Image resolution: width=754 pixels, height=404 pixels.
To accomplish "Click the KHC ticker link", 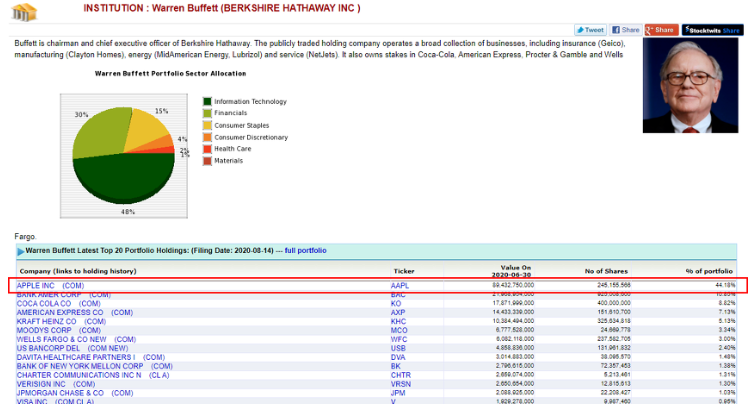I will click(x=398, y=321).
